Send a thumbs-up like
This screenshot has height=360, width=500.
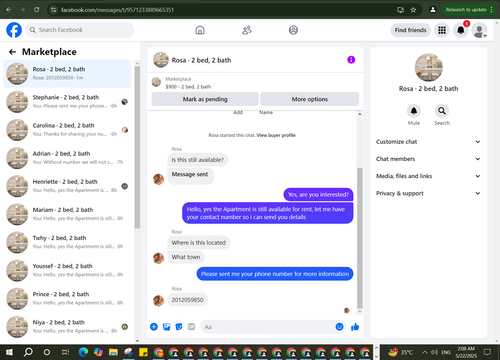[355, 327]
